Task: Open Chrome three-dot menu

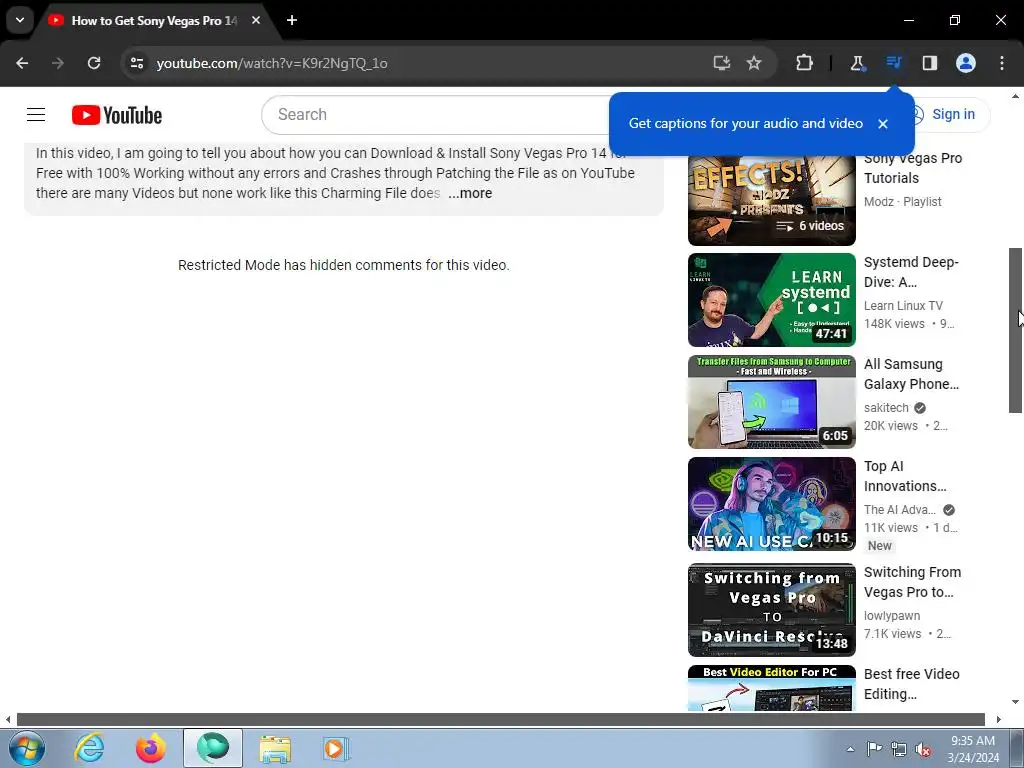Action: pos(1002,63)
